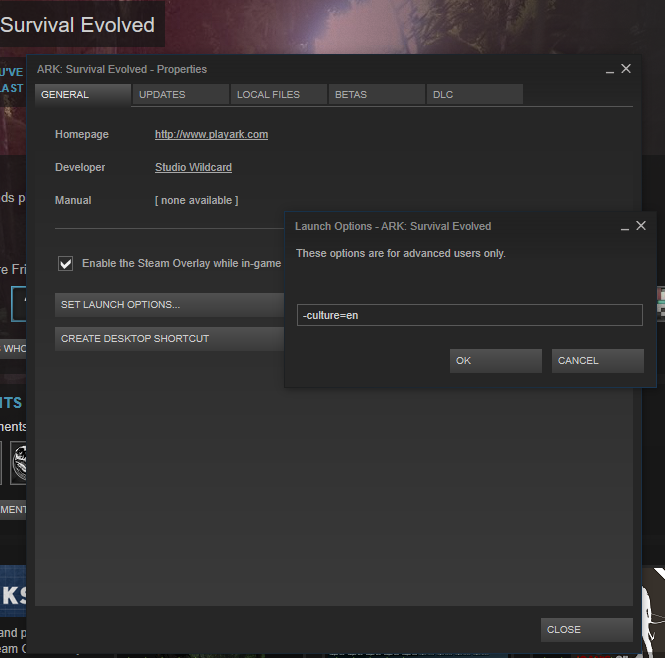
Task: Toggle Enable the Steam Overlay checkbox
Action: 66,263
